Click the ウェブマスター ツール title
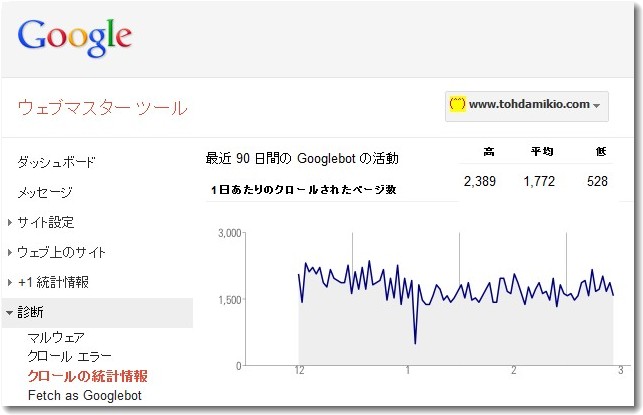 [x=103, y=108]
